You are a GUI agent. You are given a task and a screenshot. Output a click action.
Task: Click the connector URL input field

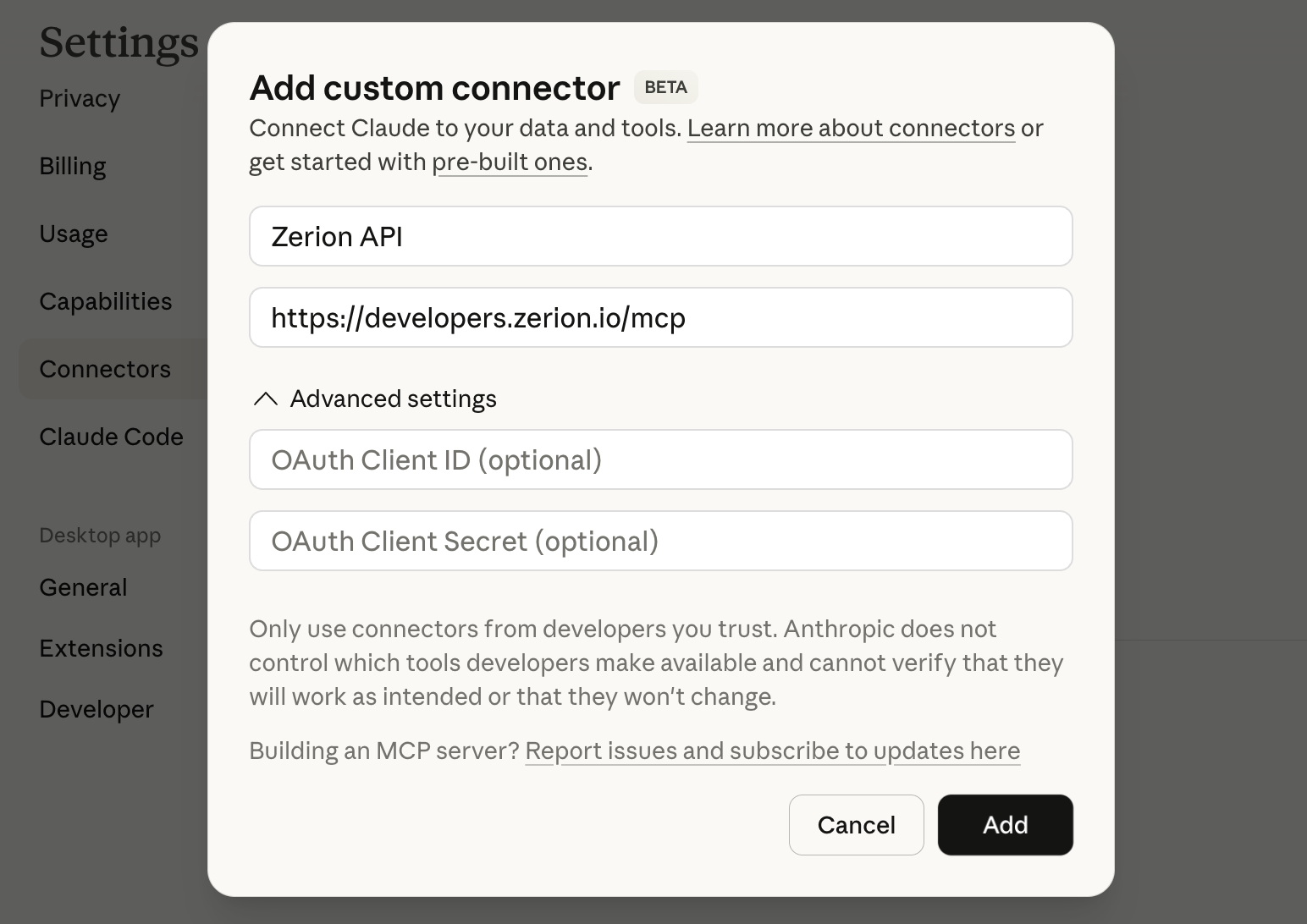point(660,317)
